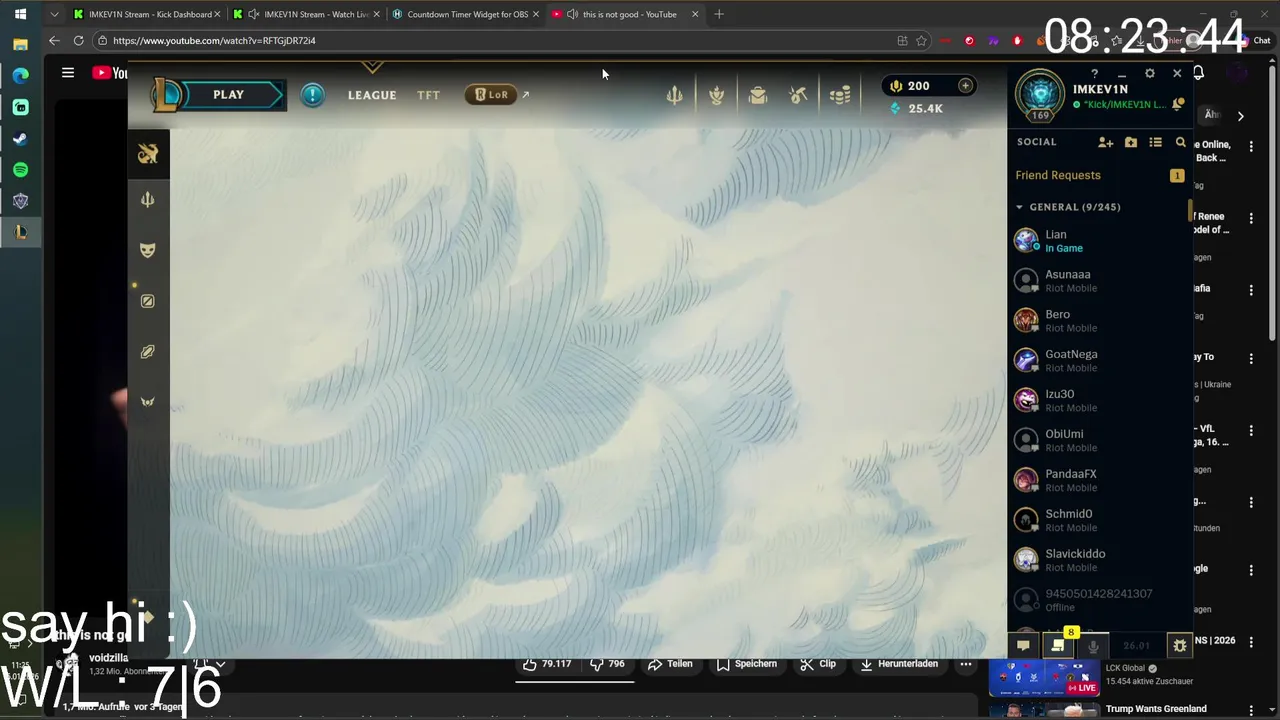
Task: Go back in the browser
Action: point(54,41)
